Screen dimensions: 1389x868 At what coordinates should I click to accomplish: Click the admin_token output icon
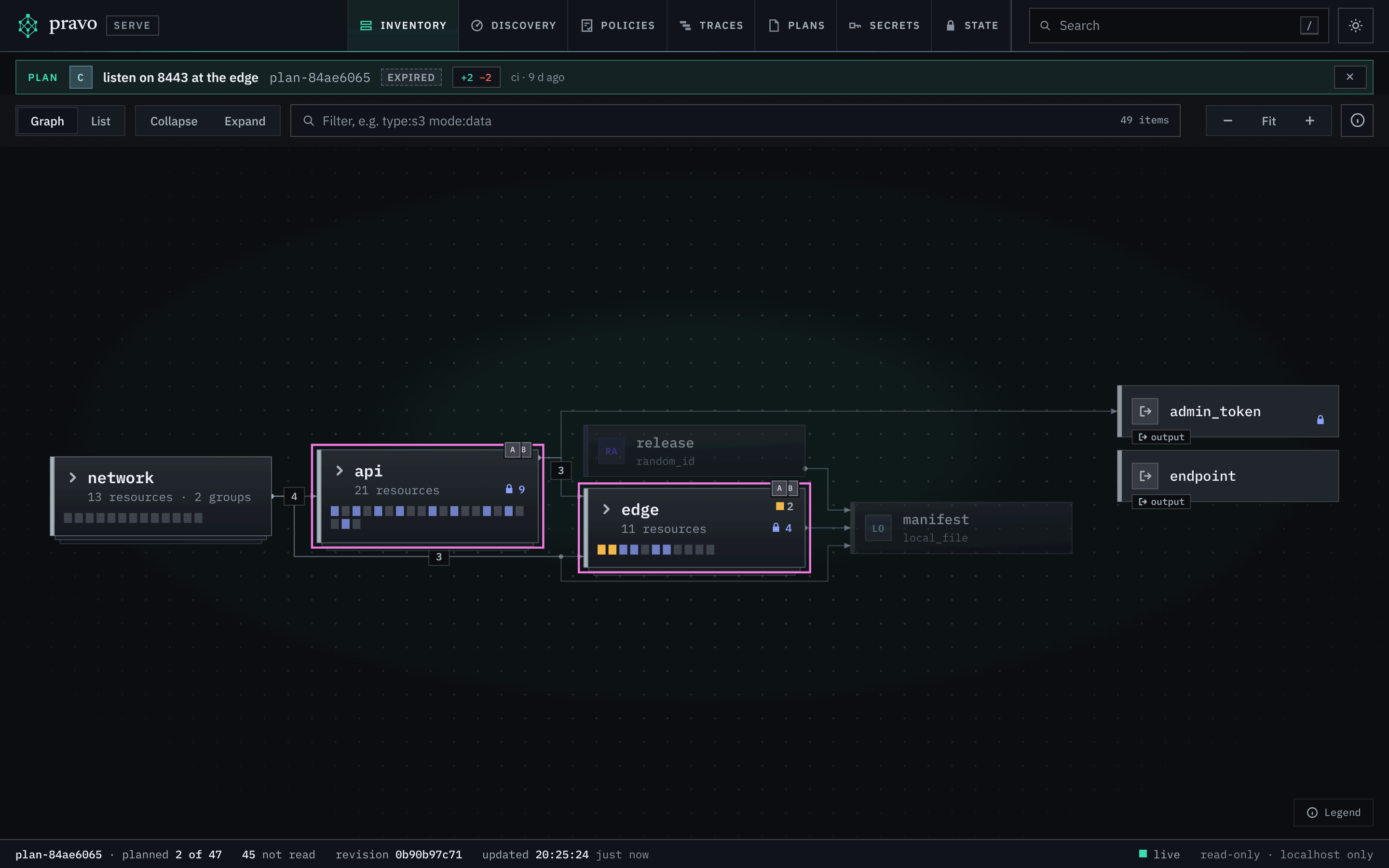coord(1145,411)
